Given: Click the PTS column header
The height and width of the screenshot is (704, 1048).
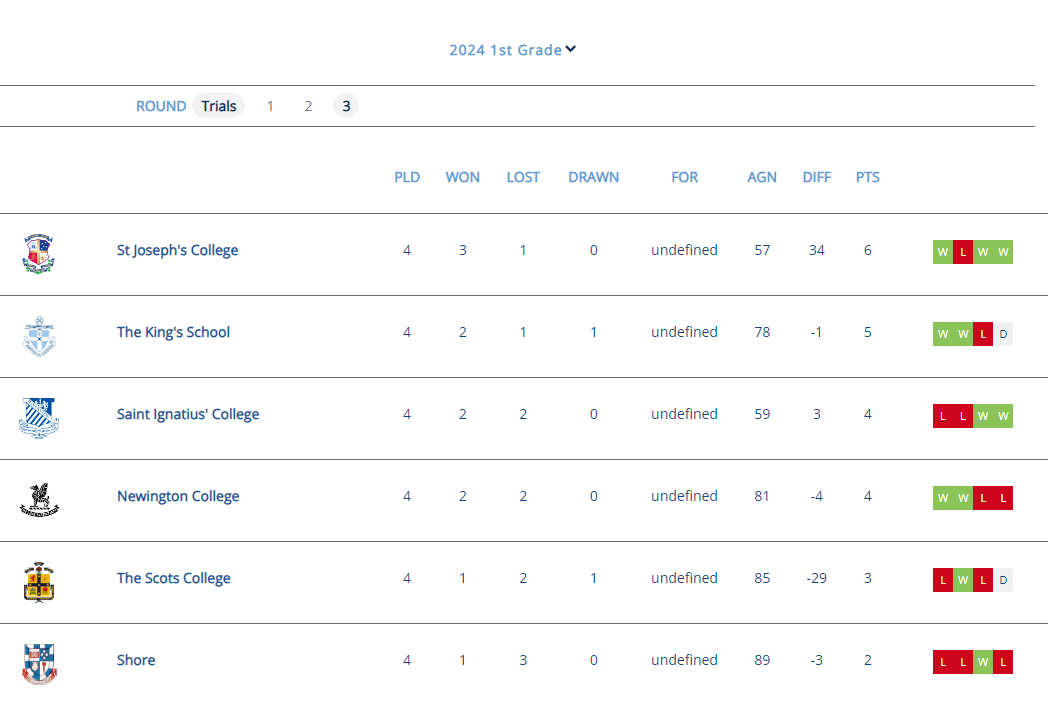Looking at the screenshot, I should coord(867,177).
